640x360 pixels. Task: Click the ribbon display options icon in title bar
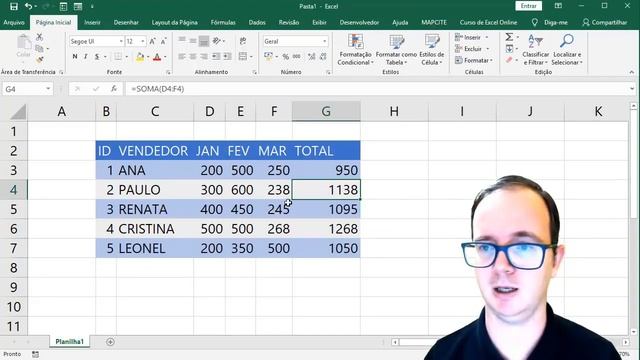click(558, 6)
